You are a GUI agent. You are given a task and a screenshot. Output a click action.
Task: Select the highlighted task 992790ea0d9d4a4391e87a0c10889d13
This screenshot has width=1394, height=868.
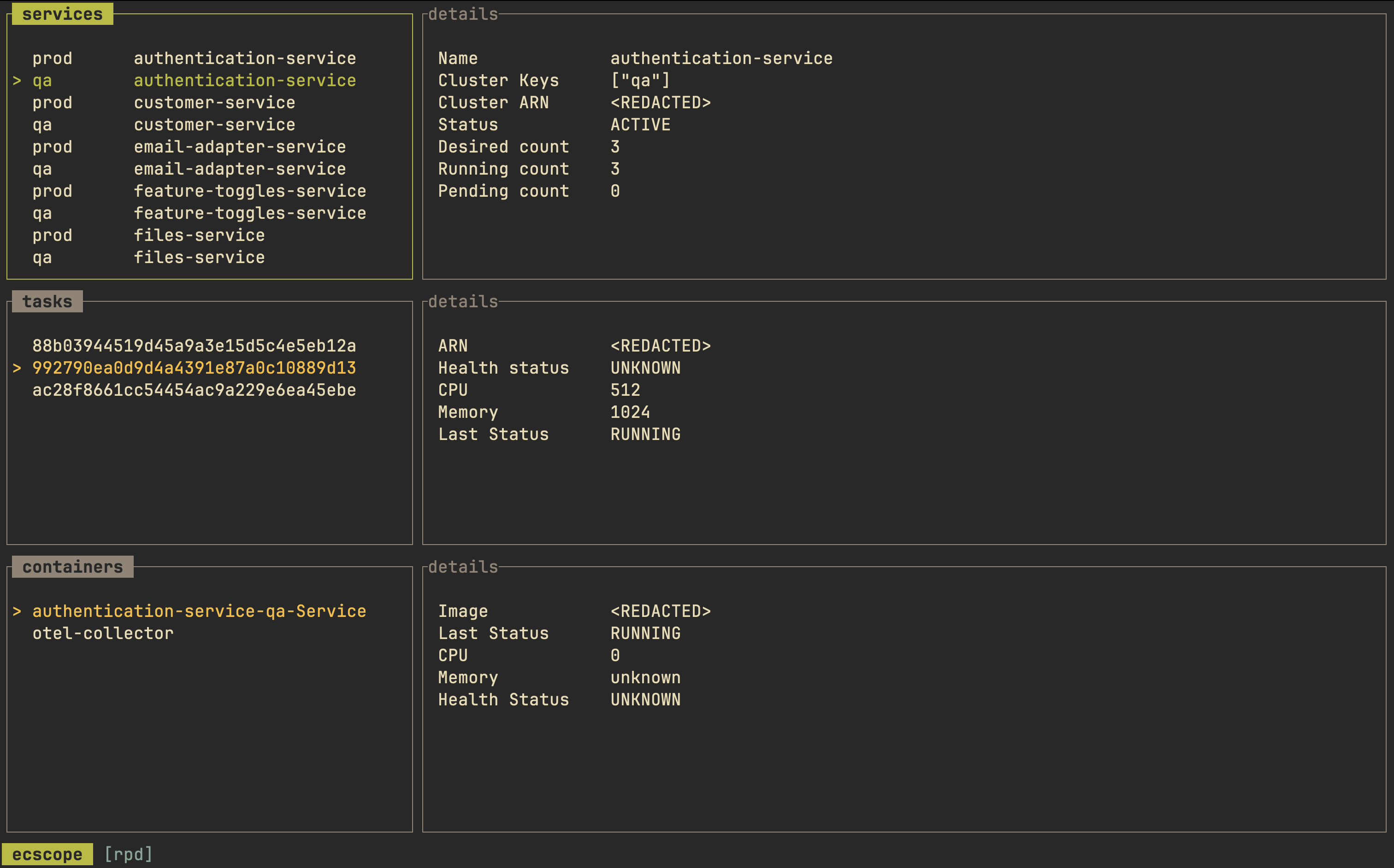[x=194, y=368]
